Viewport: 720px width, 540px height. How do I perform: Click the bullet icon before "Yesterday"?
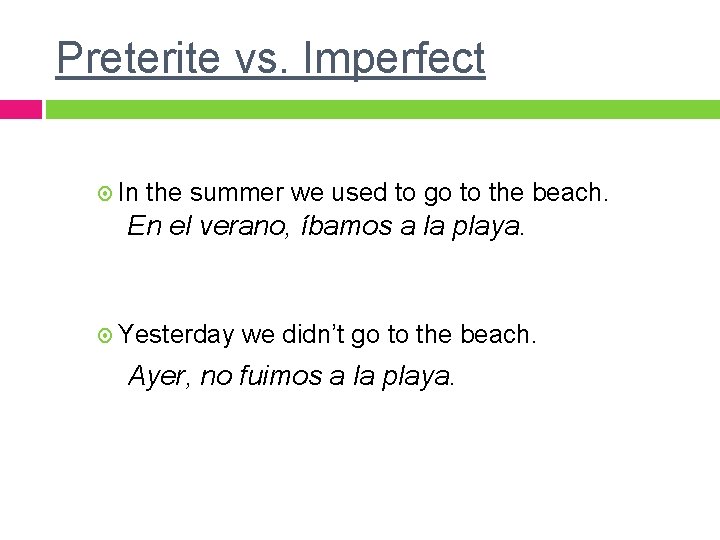coord(108,334)
